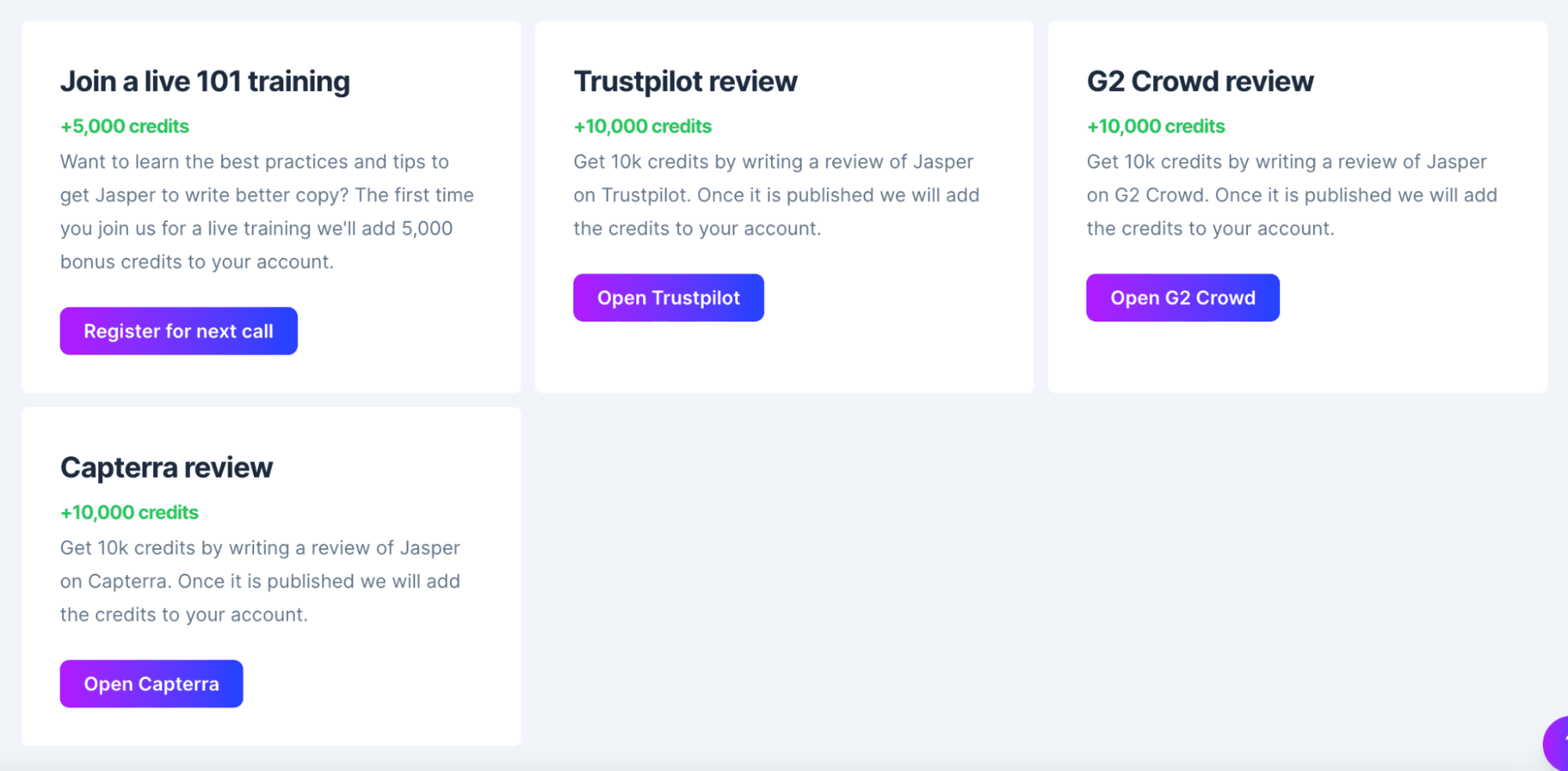1568x771 pixels.
Task: Click the Trustpilot review card body
Action: 783,353
